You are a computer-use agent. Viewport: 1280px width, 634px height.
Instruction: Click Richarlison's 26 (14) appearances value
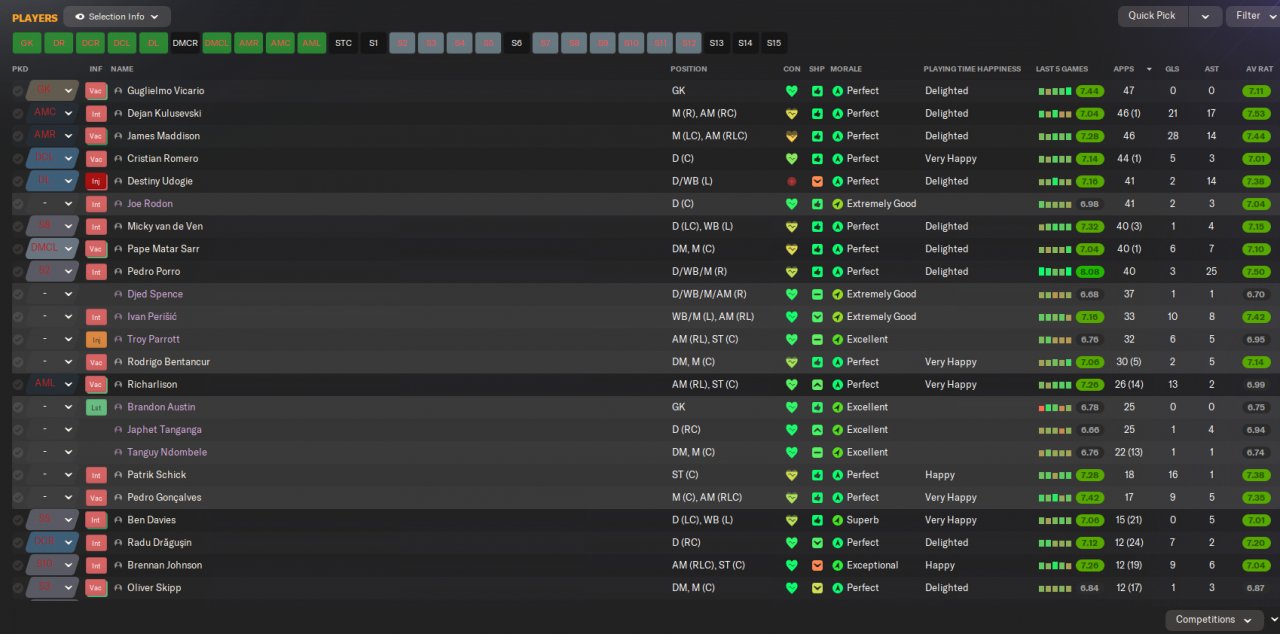pos(1128,385)
